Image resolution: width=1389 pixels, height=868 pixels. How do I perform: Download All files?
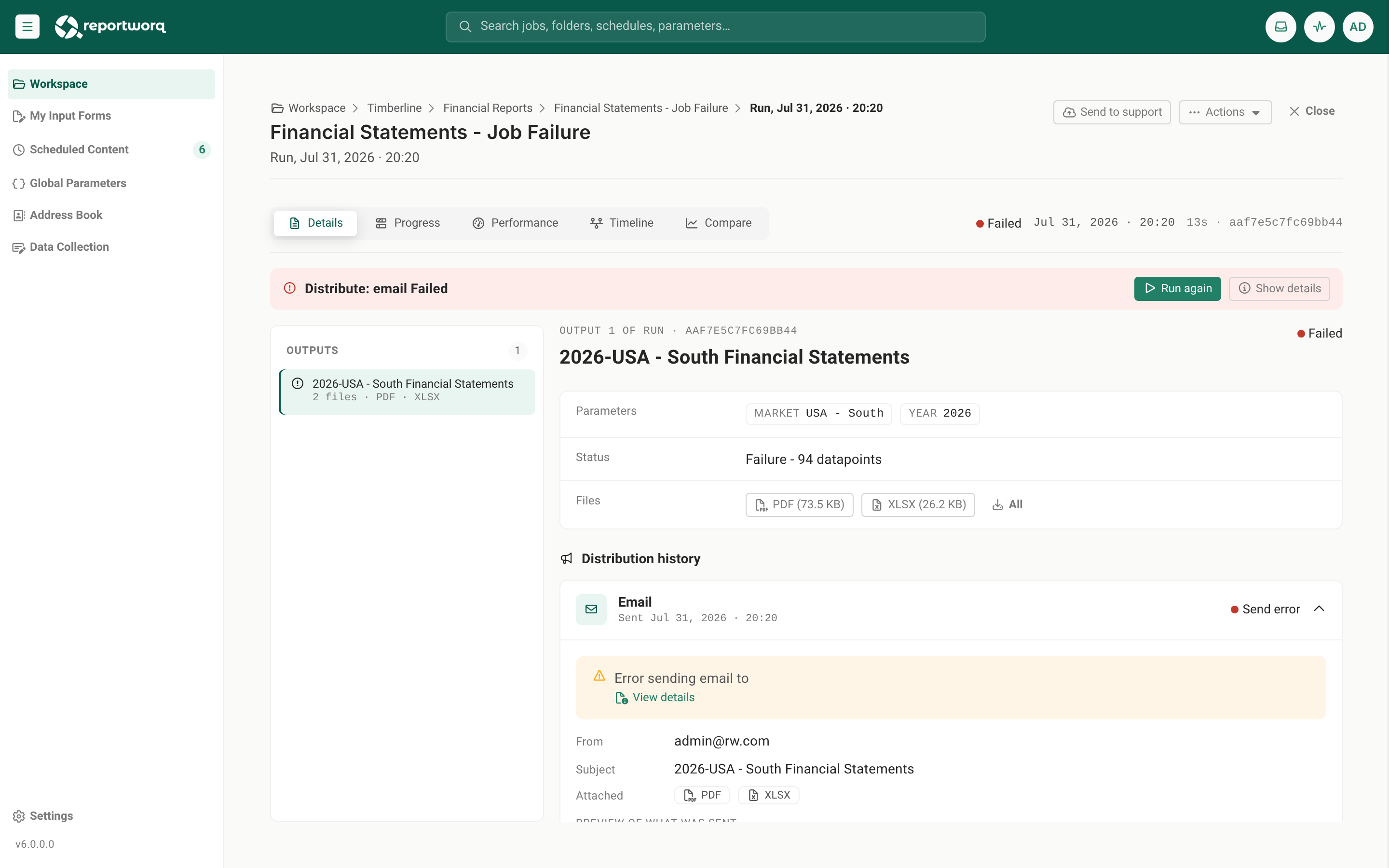pos(1008,504)
